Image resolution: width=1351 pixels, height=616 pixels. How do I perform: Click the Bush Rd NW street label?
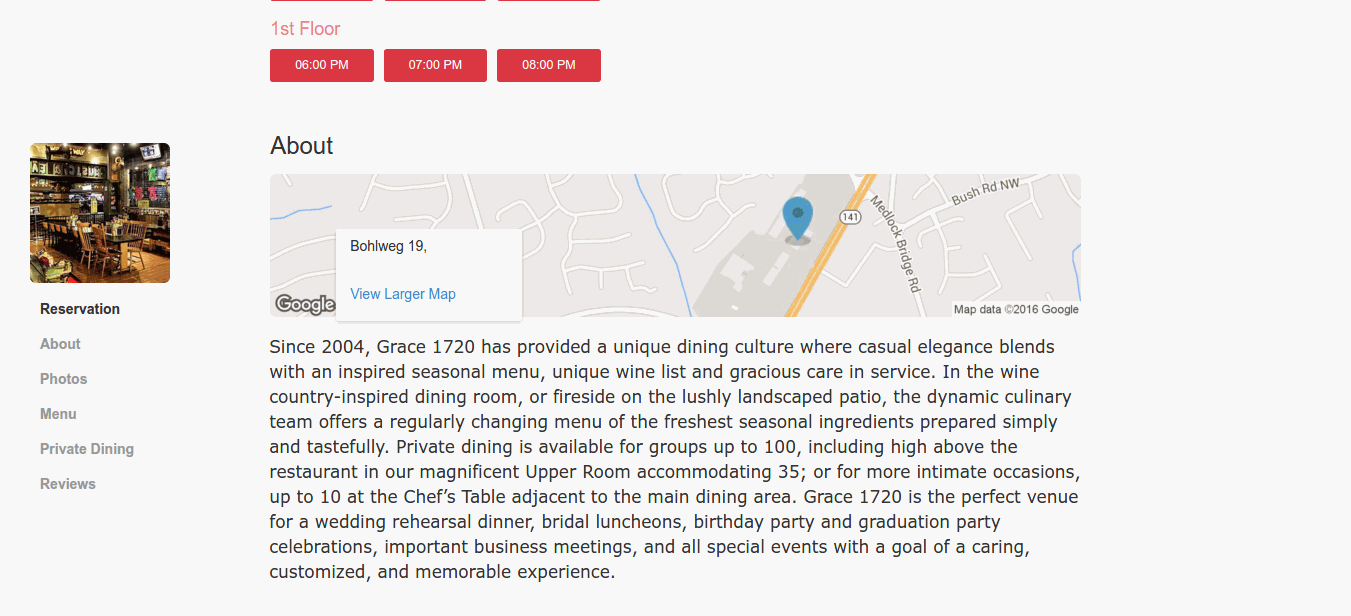tap(985, 190)
